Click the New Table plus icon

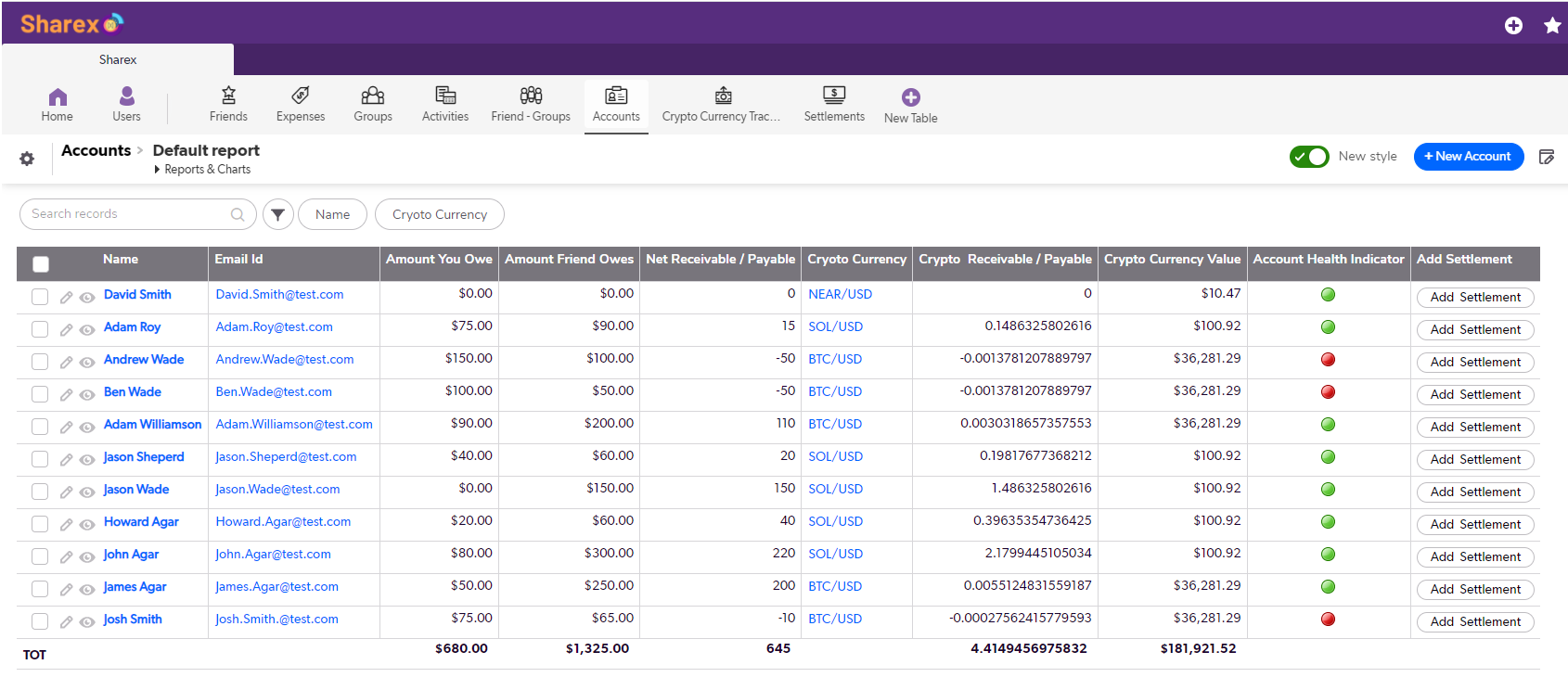click(911, 97)
